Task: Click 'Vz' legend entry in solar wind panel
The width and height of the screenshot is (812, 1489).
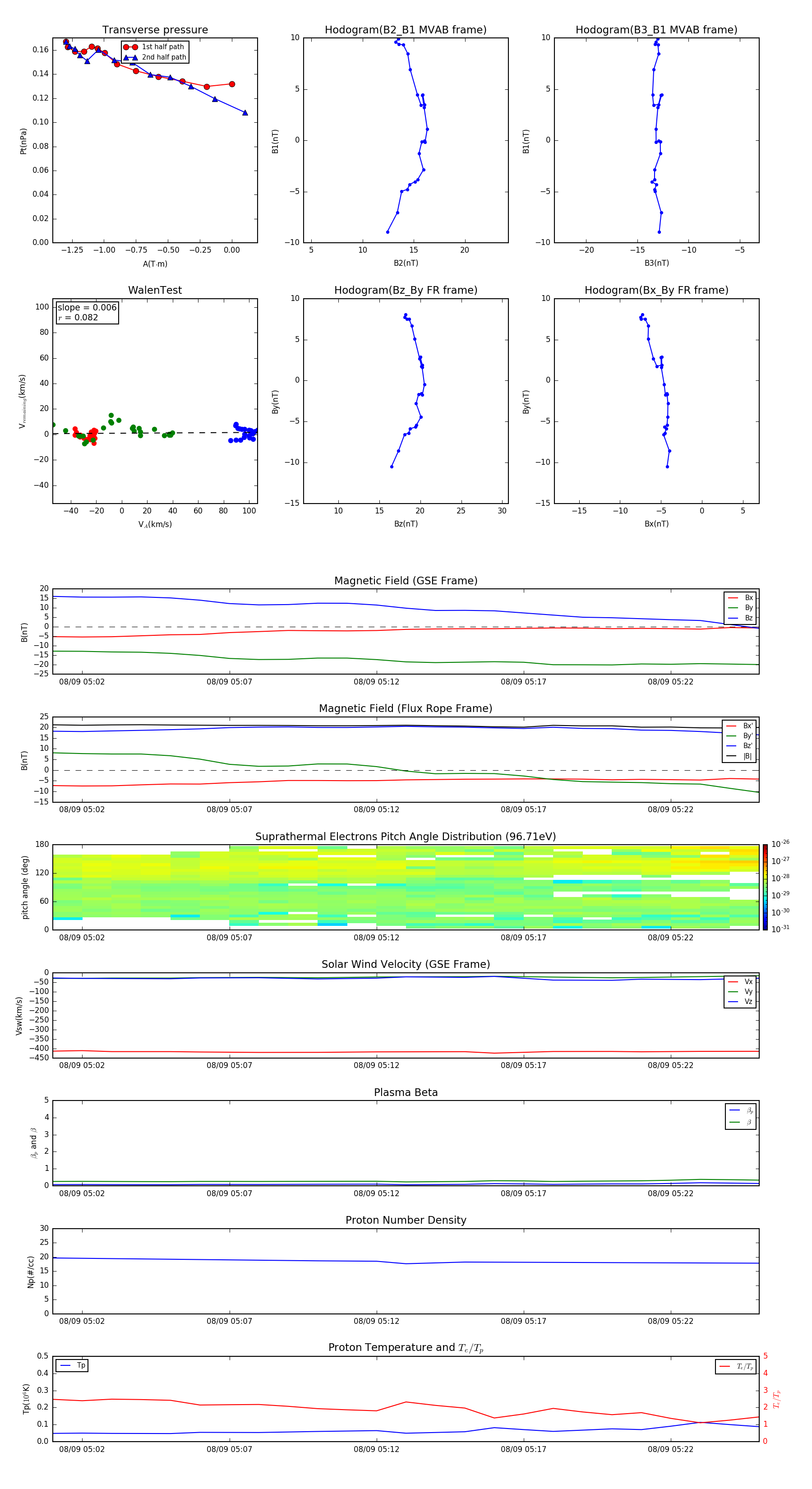Action: click(x=740, y=1002)
